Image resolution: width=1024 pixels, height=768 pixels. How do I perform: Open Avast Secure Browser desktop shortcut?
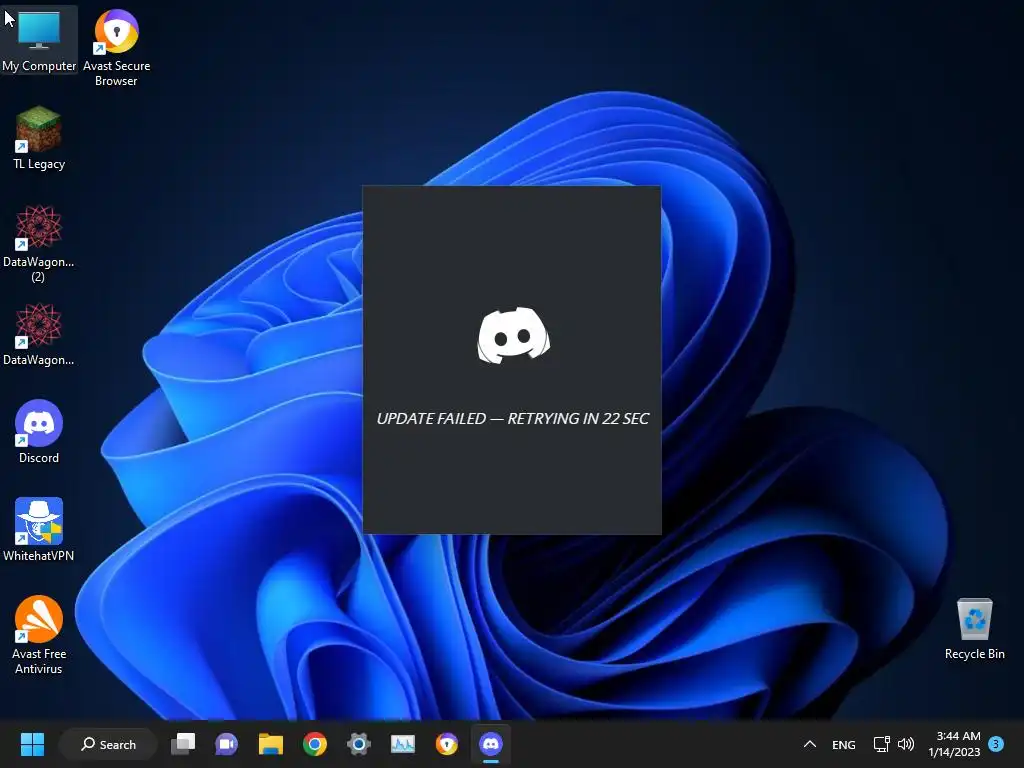coord(116,48)
